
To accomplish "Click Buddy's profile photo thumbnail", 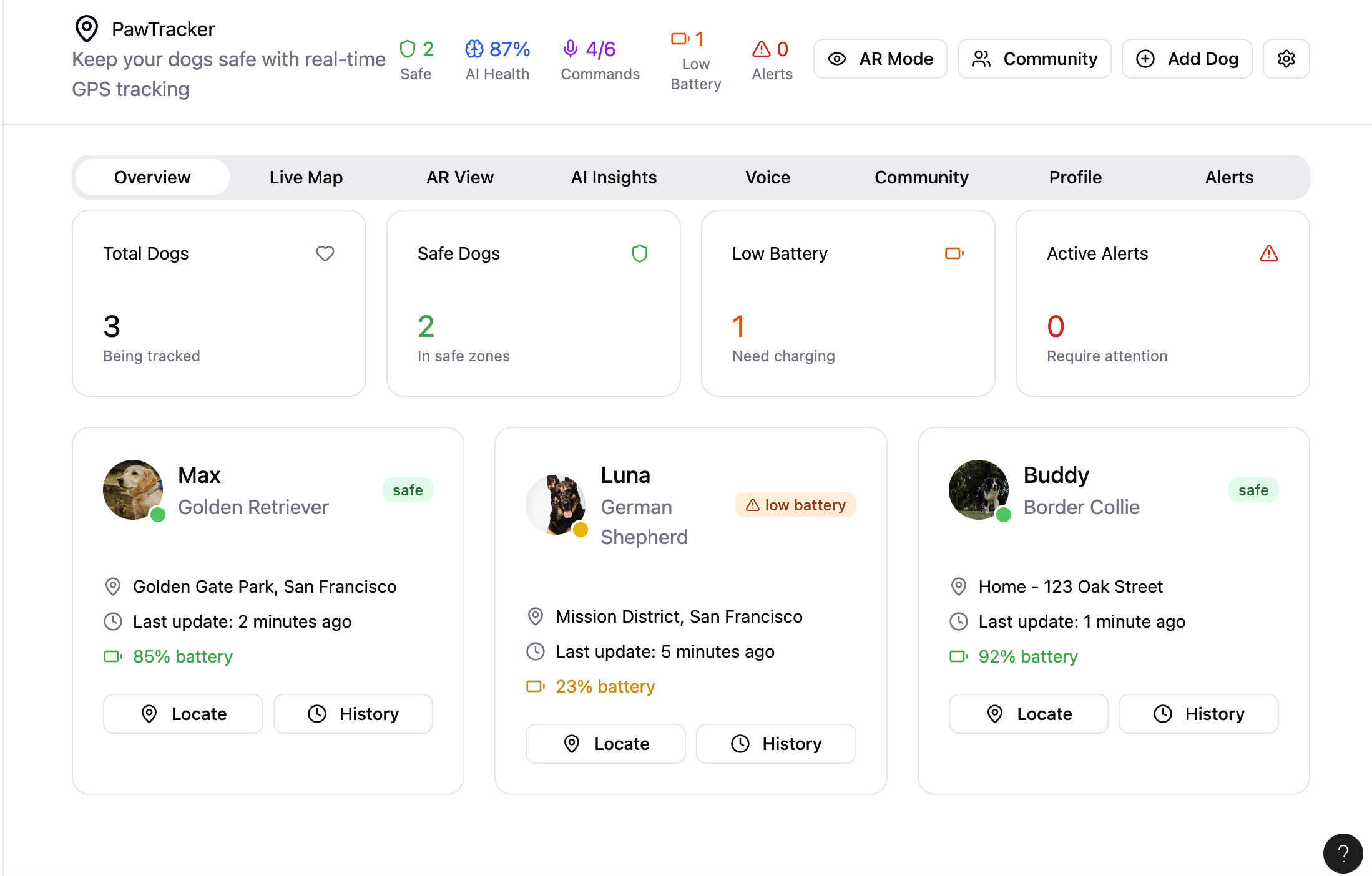I will coord(978,490).
